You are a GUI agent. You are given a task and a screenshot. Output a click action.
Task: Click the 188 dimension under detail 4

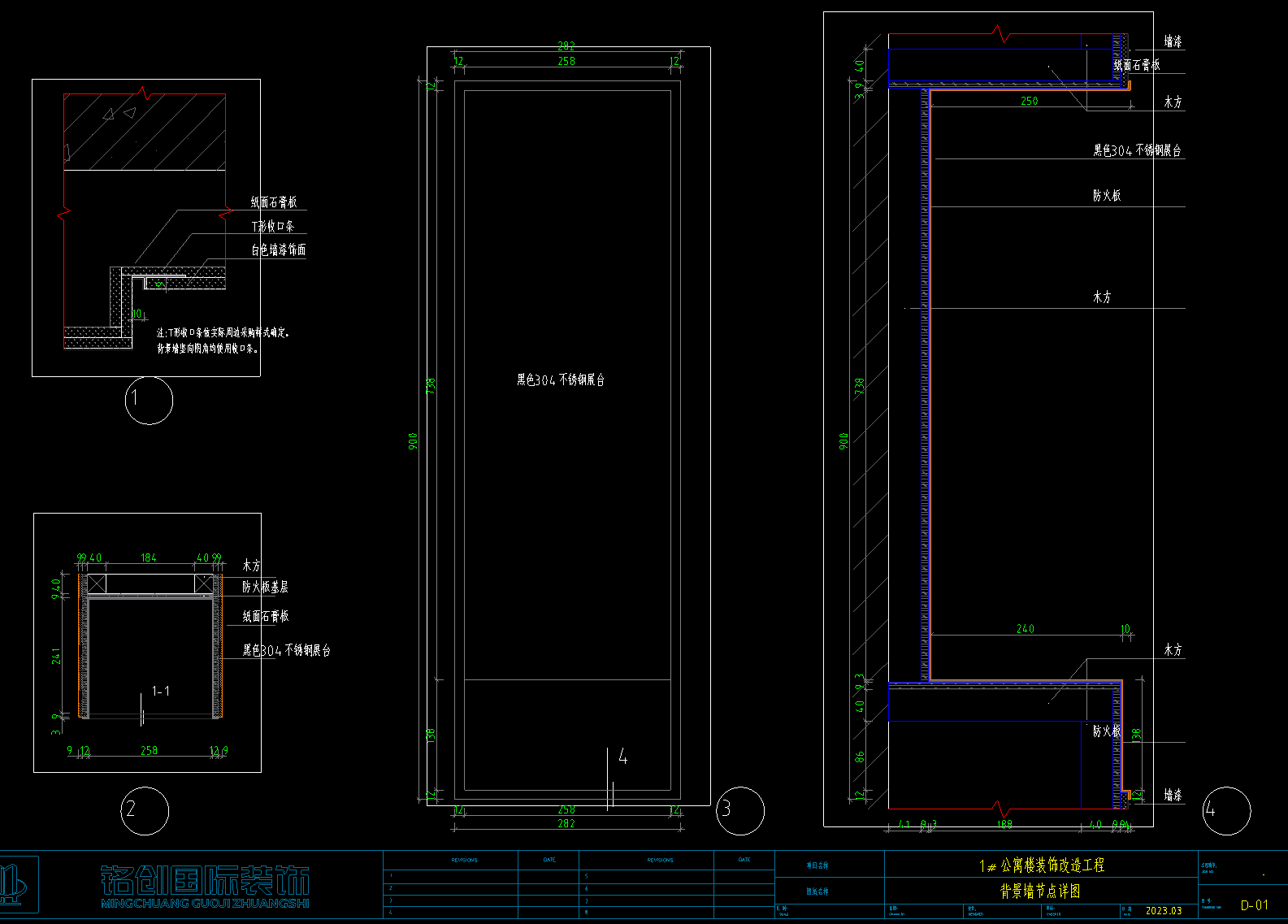(x=1005, y=824)
